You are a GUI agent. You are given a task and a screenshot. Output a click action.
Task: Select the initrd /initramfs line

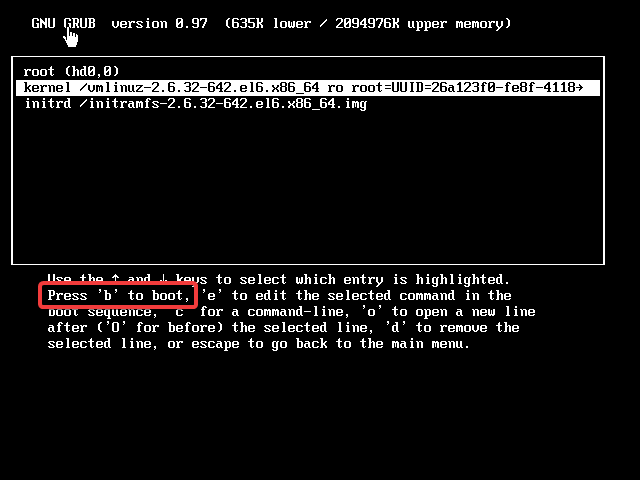[196, 104]
